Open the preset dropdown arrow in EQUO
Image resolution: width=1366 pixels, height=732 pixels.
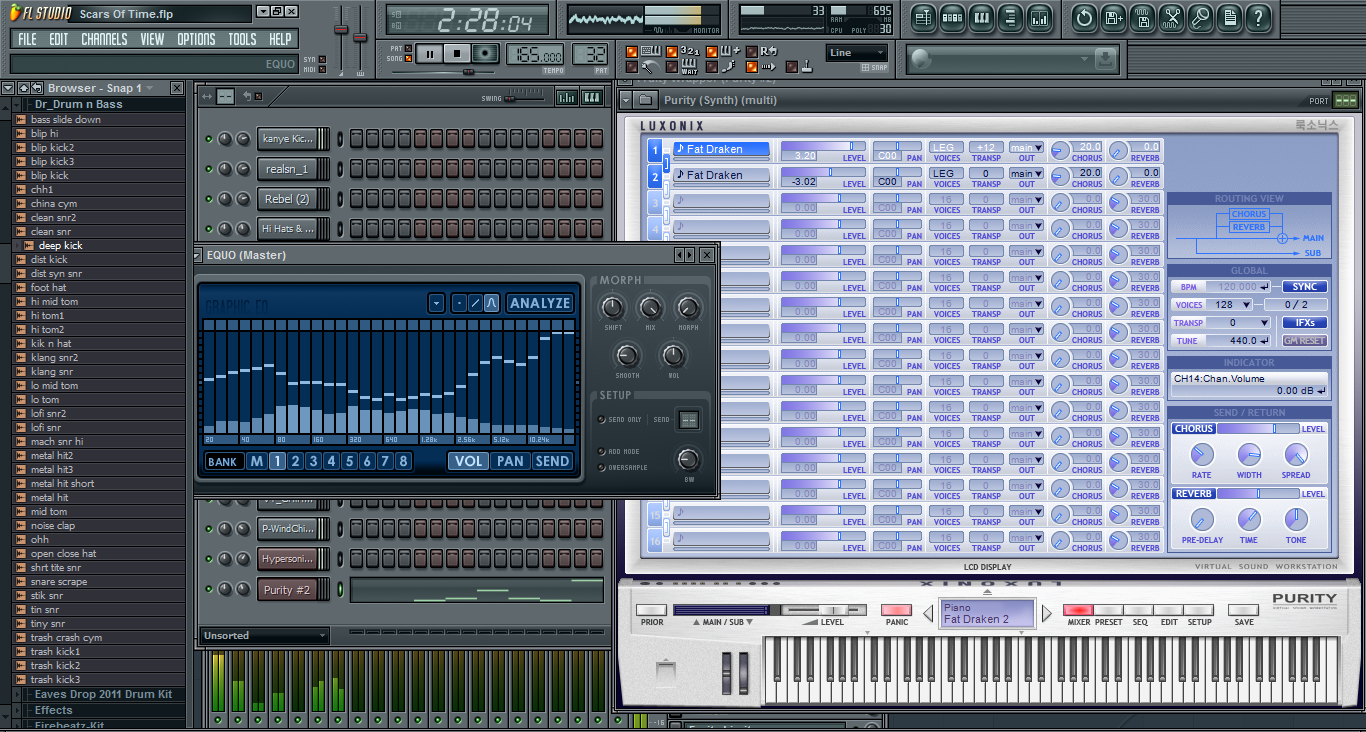[x=436, y=303]
